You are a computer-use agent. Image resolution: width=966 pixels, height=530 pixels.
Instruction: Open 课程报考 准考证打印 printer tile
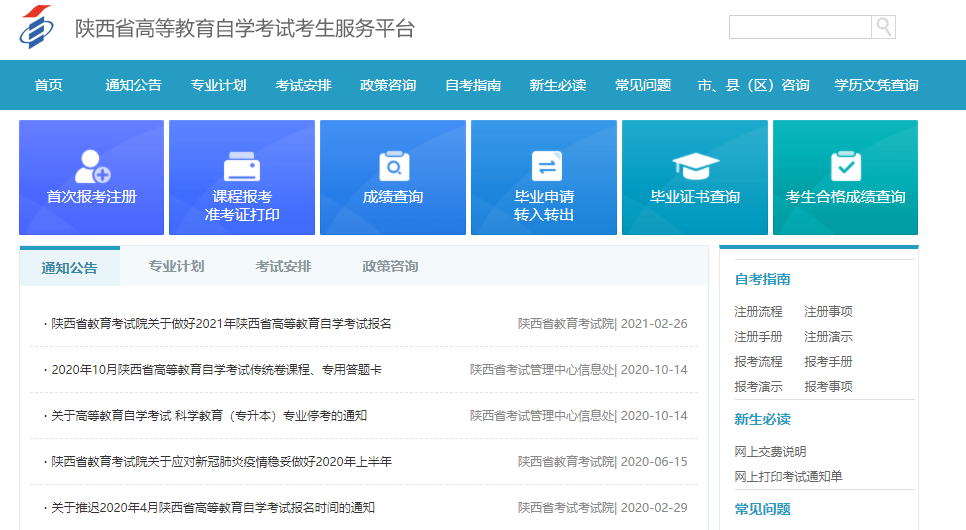pos(242,178)
